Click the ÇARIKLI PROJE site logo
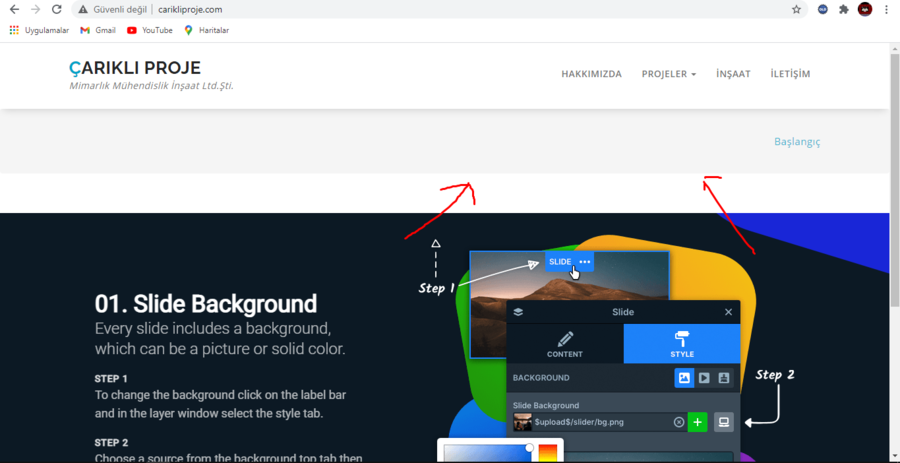Image resolution: width=900 pixels, height=463 pixels. (x=135, y=68)
